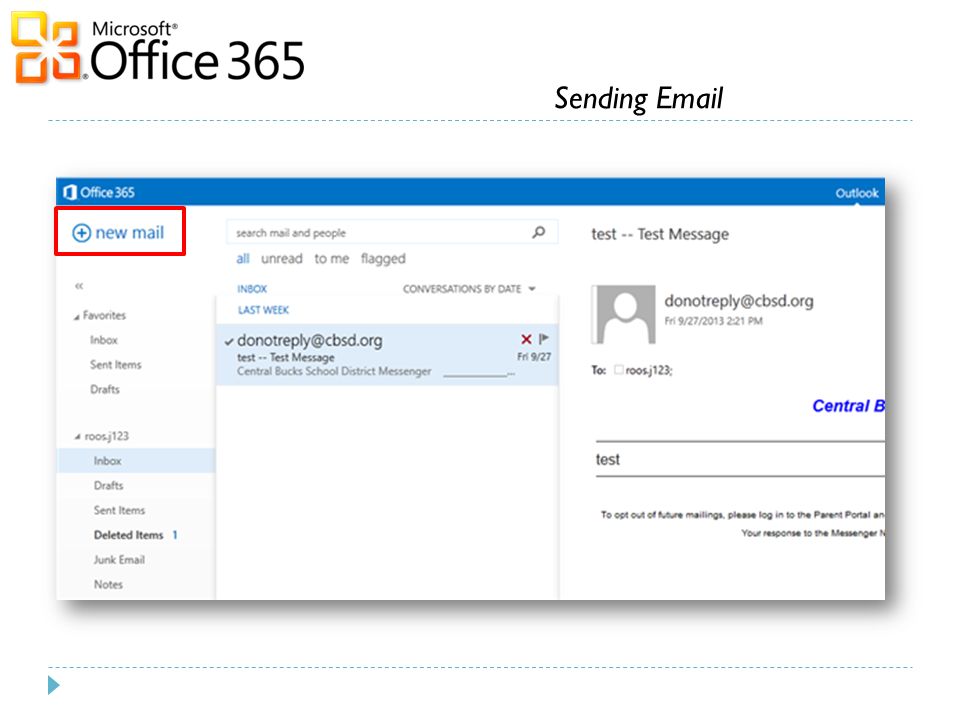Open Inbox under Favorites

click(103, 340)
